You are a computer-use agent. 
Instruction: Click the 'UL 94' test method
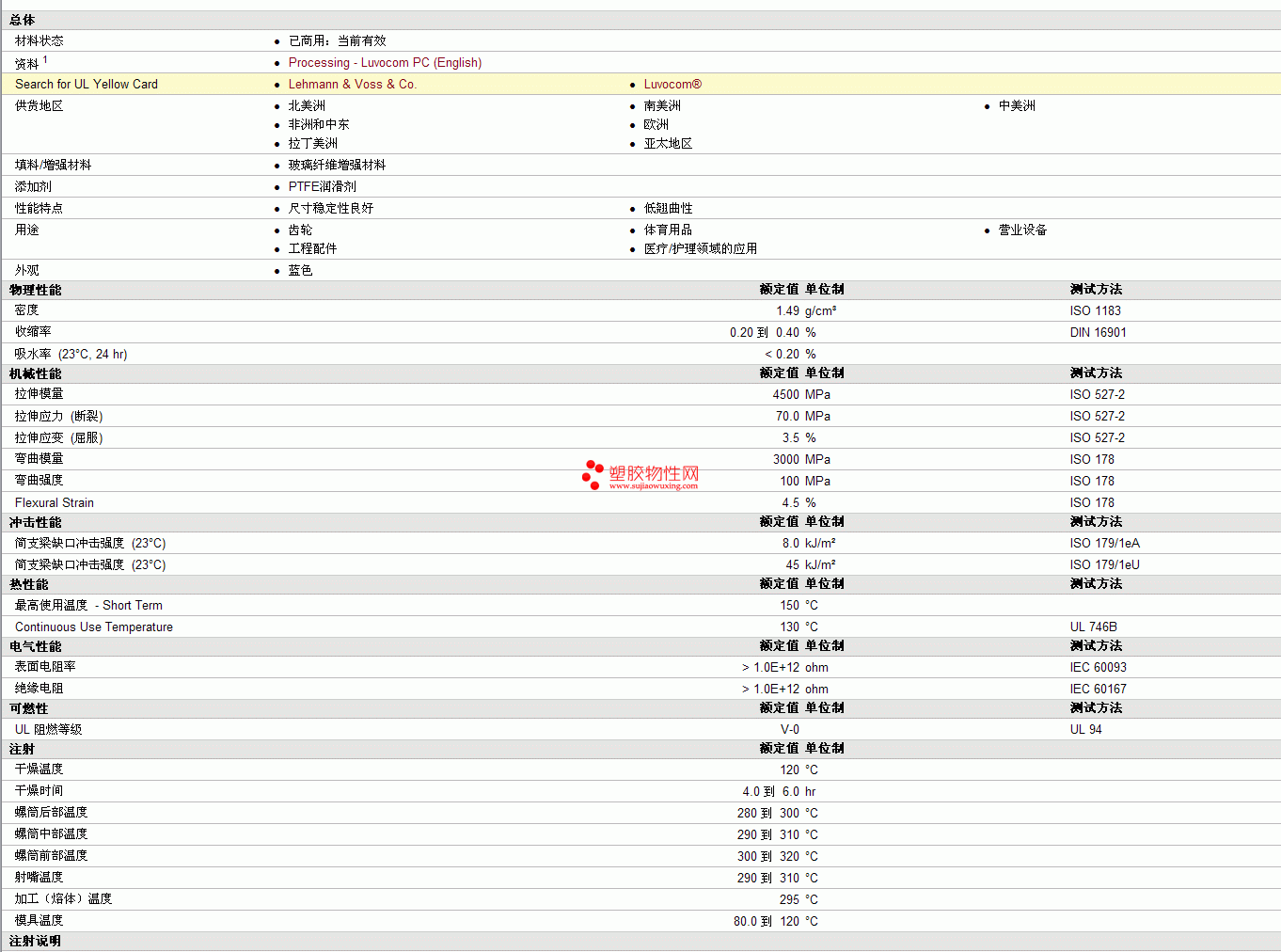1086,729
